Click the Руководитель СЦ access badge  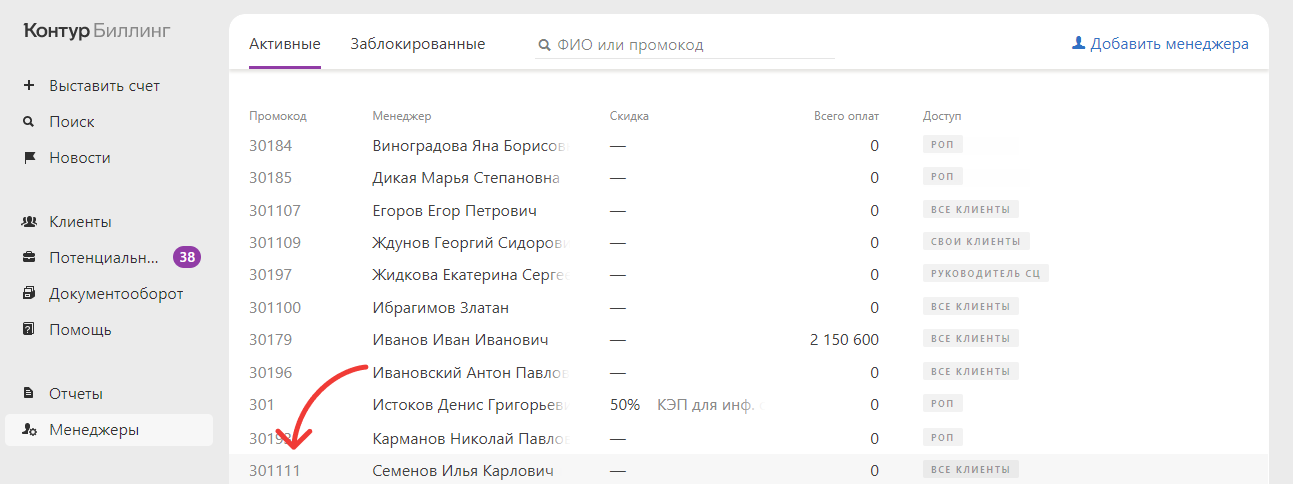(985, 274)
